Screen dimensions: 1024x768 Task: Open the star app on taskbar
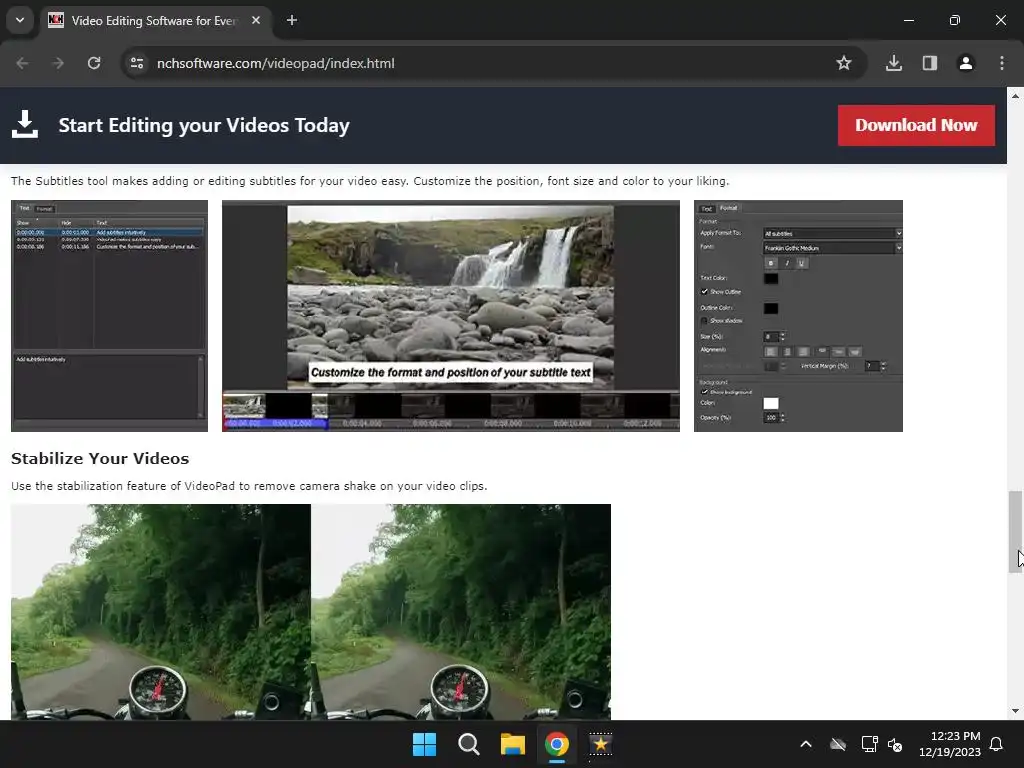pos(601,744)
